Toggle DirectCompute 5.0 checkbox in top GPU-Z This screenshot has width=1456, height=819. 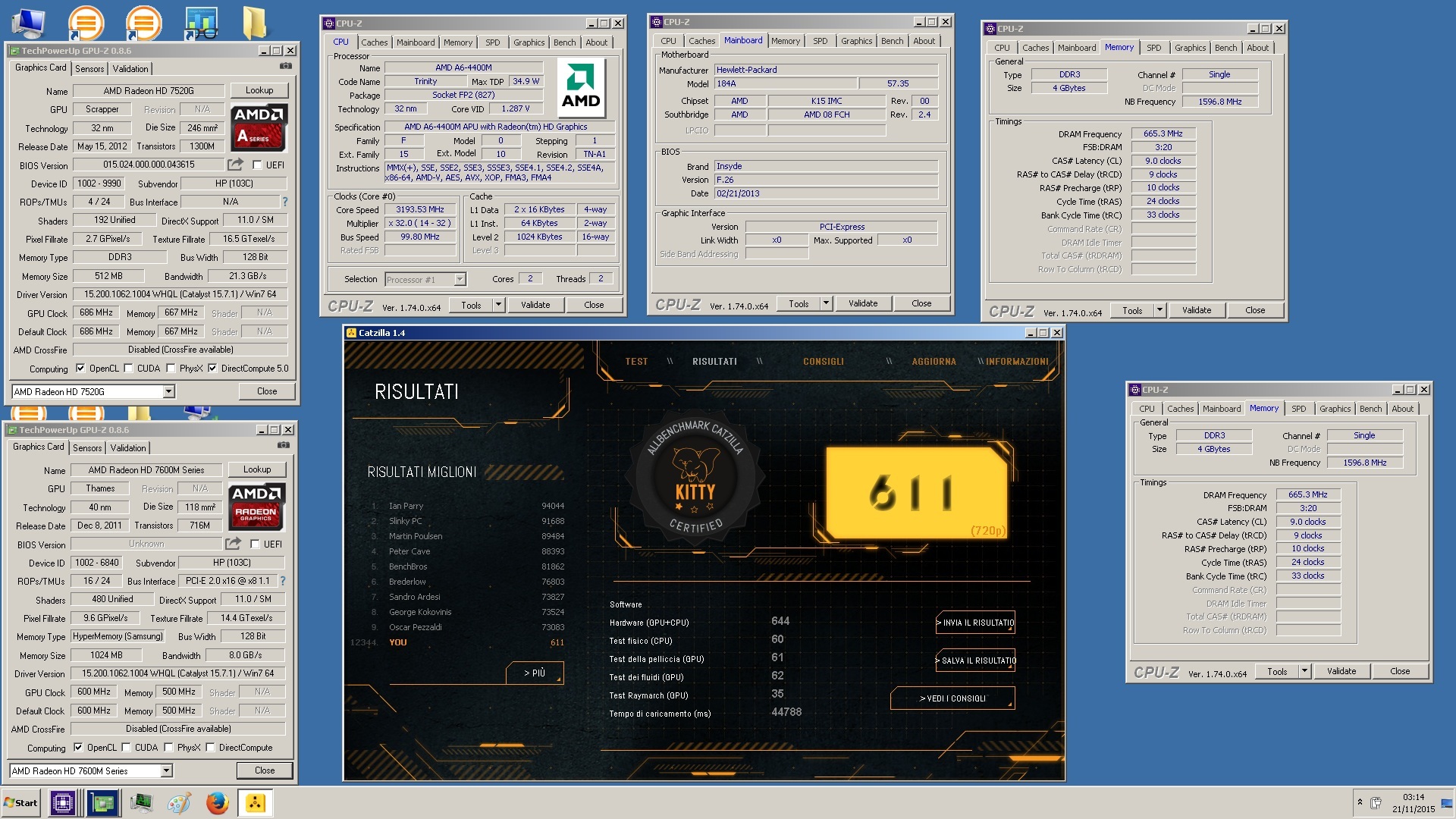pos(212,369)
